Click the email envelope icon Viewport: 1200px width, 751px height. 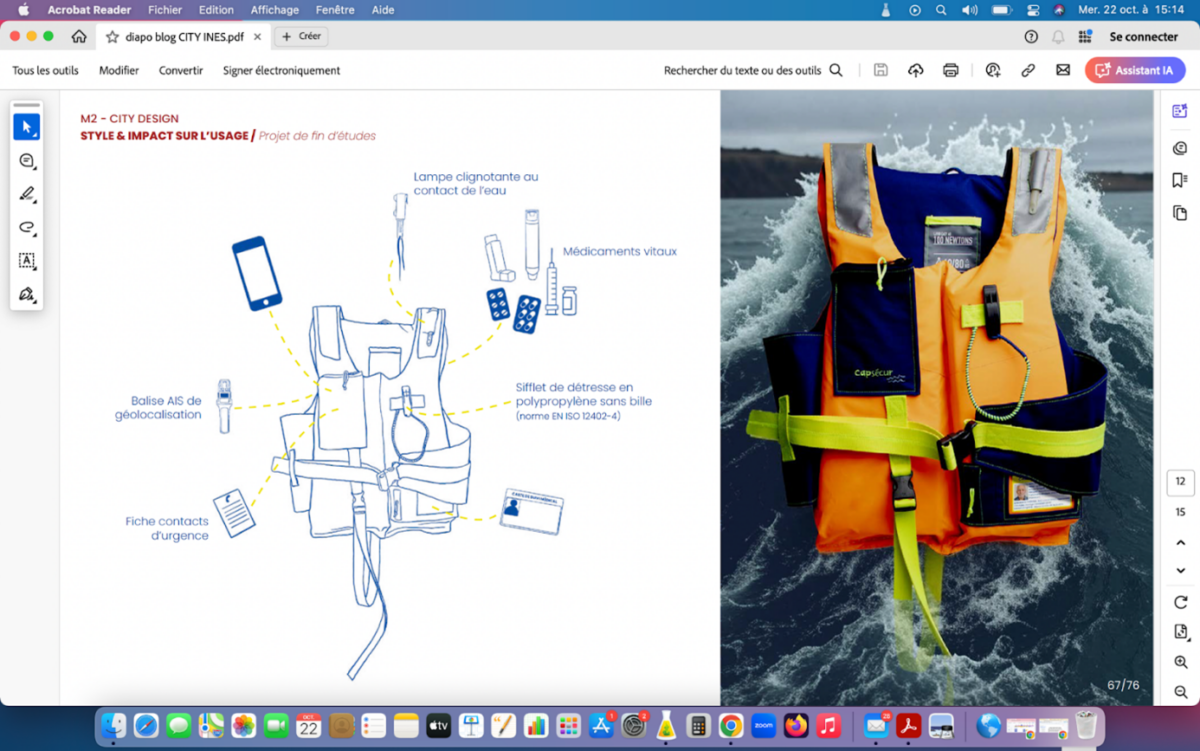1062,71
